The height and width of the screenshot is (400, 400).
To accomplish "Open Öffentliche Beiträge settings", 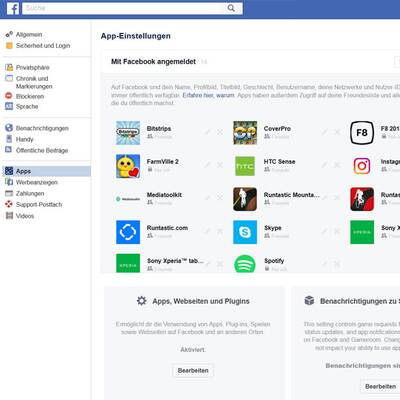I will point(42,150).
